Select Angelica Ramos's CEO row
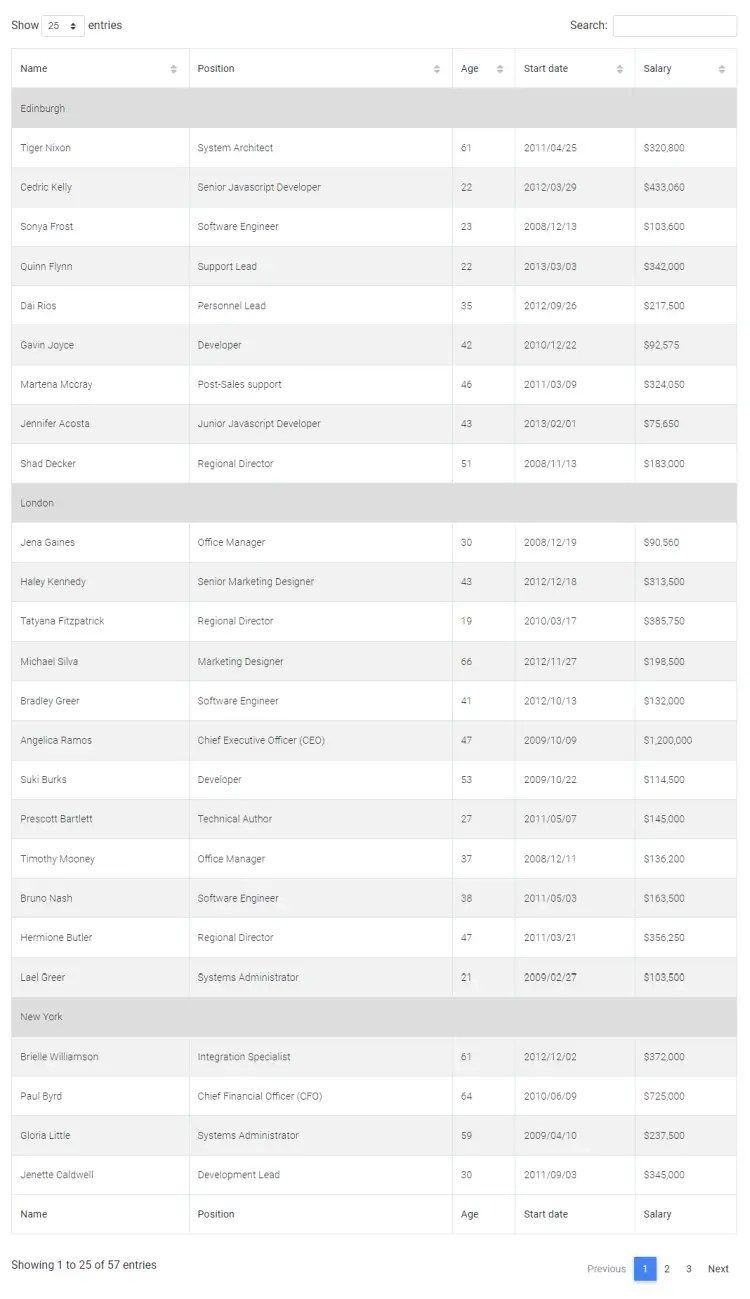 coord(375,740)
